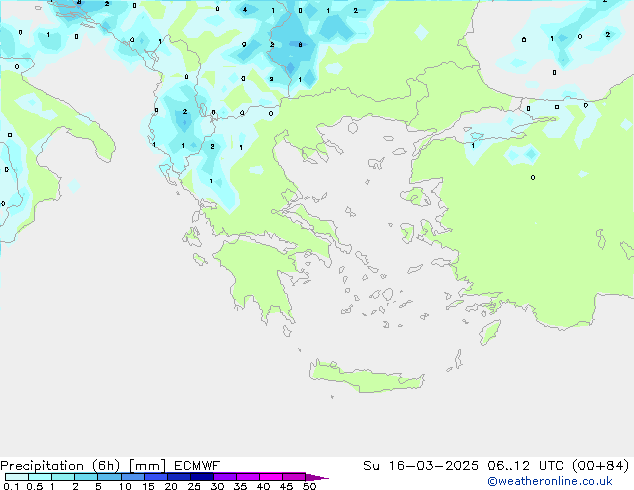Click the legend label '40'
Image resolution: width=634 pixels, height=490 pixels.
[263, 486]
